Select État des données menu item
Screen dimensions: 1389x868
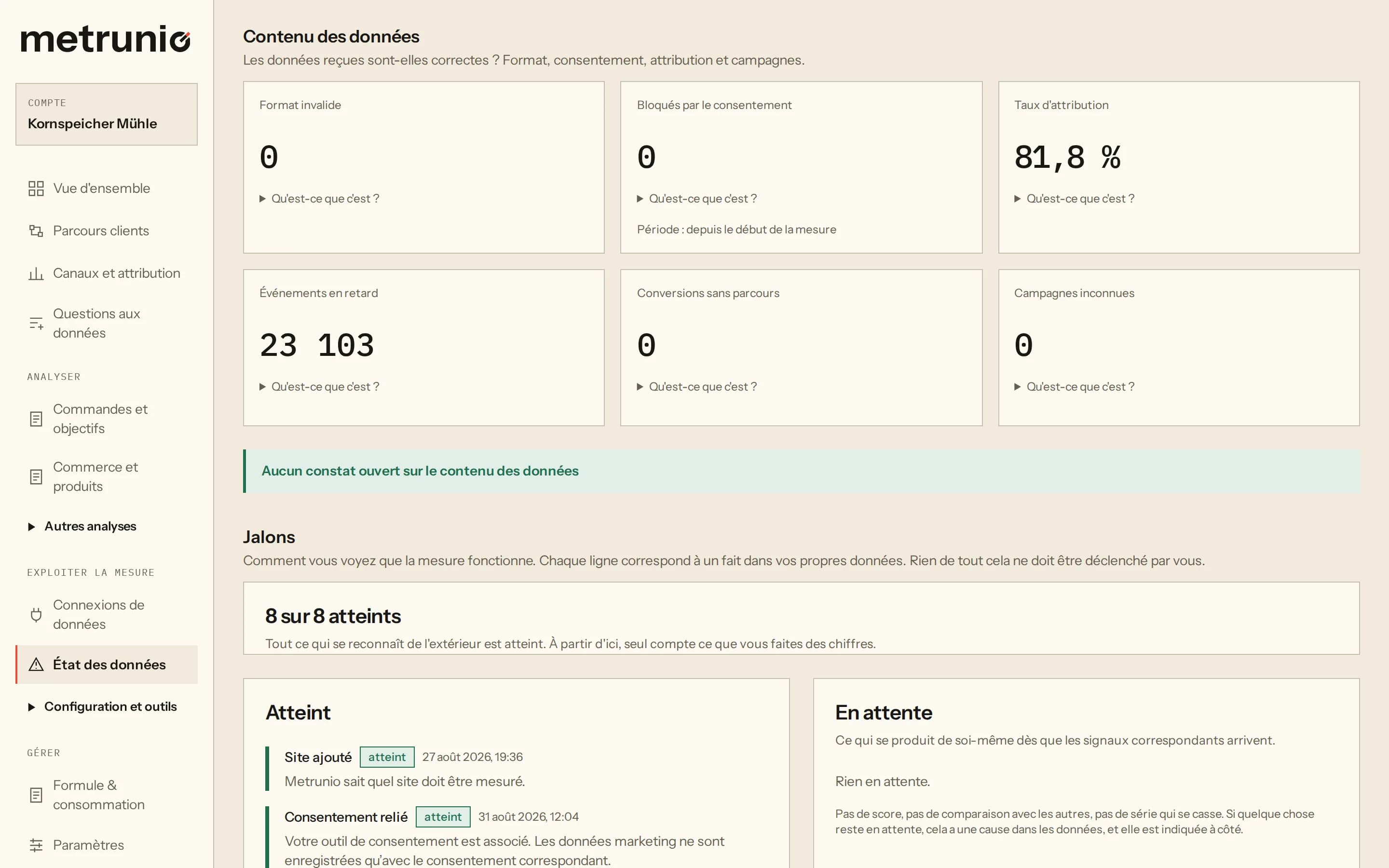[x=107, y=664]
